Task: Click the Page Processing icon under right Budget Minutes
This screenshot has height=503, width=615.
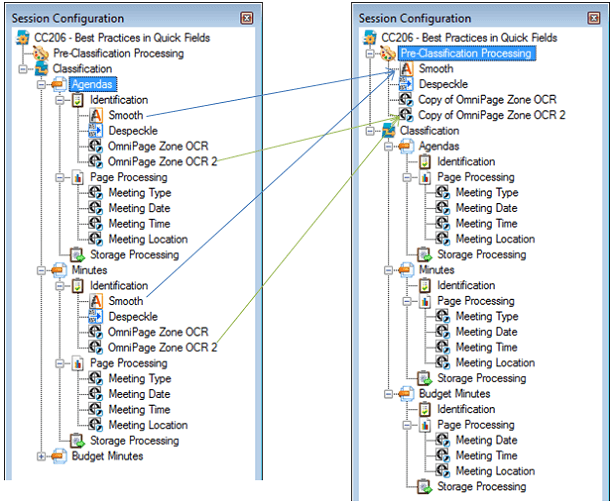Action: coord(425,425)
